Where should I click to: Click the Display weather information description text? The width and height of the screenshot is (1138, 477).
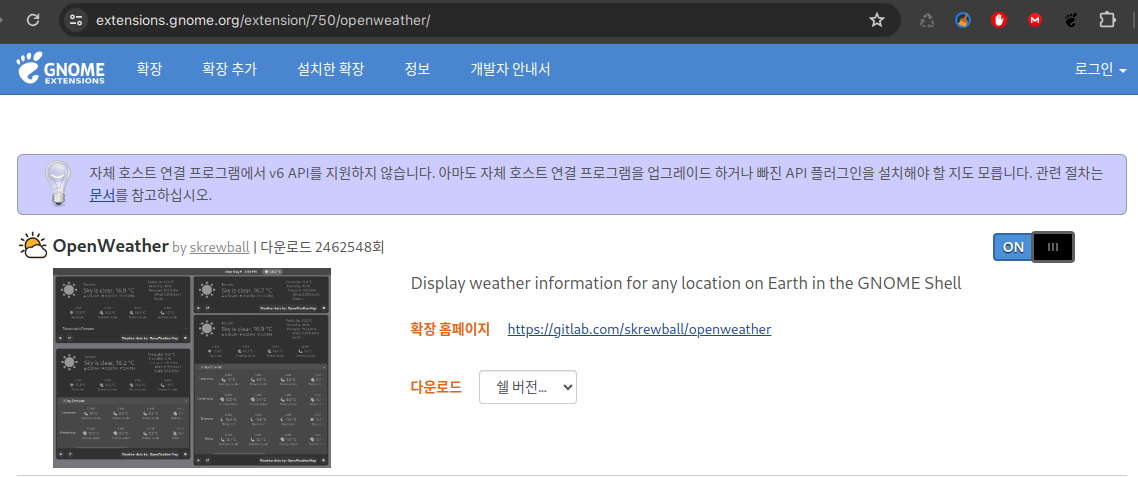click(x=686, y=283)
